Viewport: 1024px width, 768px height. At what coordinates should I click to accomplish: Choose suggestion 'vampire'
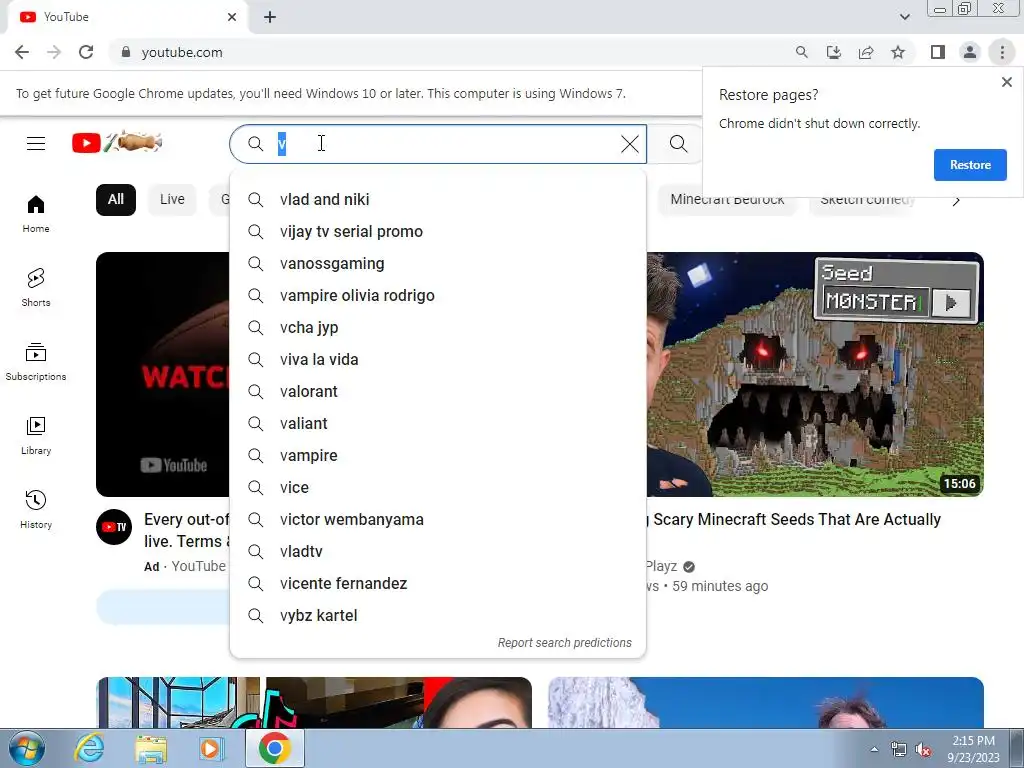click(x=438, y=455)
